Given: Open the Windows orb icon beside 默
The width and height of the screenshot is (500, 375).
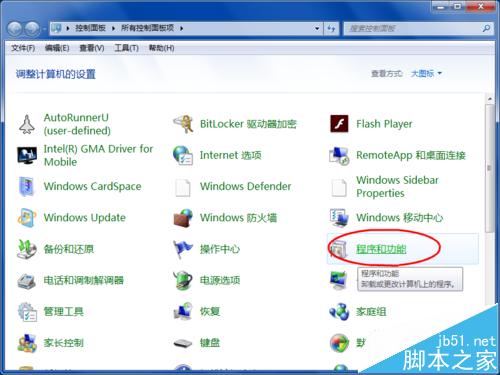Looking at the screenshot, I should [x=339, y=343].
